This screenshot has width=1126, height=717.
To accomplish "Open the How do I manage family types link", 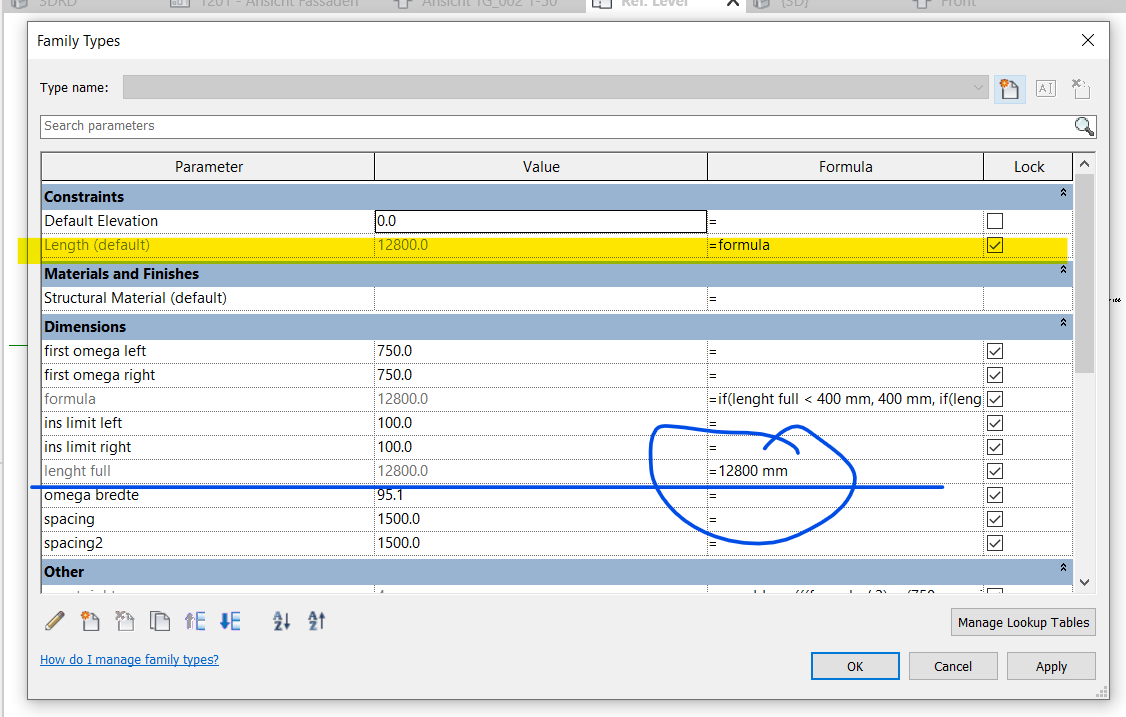I will pyautogui.click(x=129, y=659).
